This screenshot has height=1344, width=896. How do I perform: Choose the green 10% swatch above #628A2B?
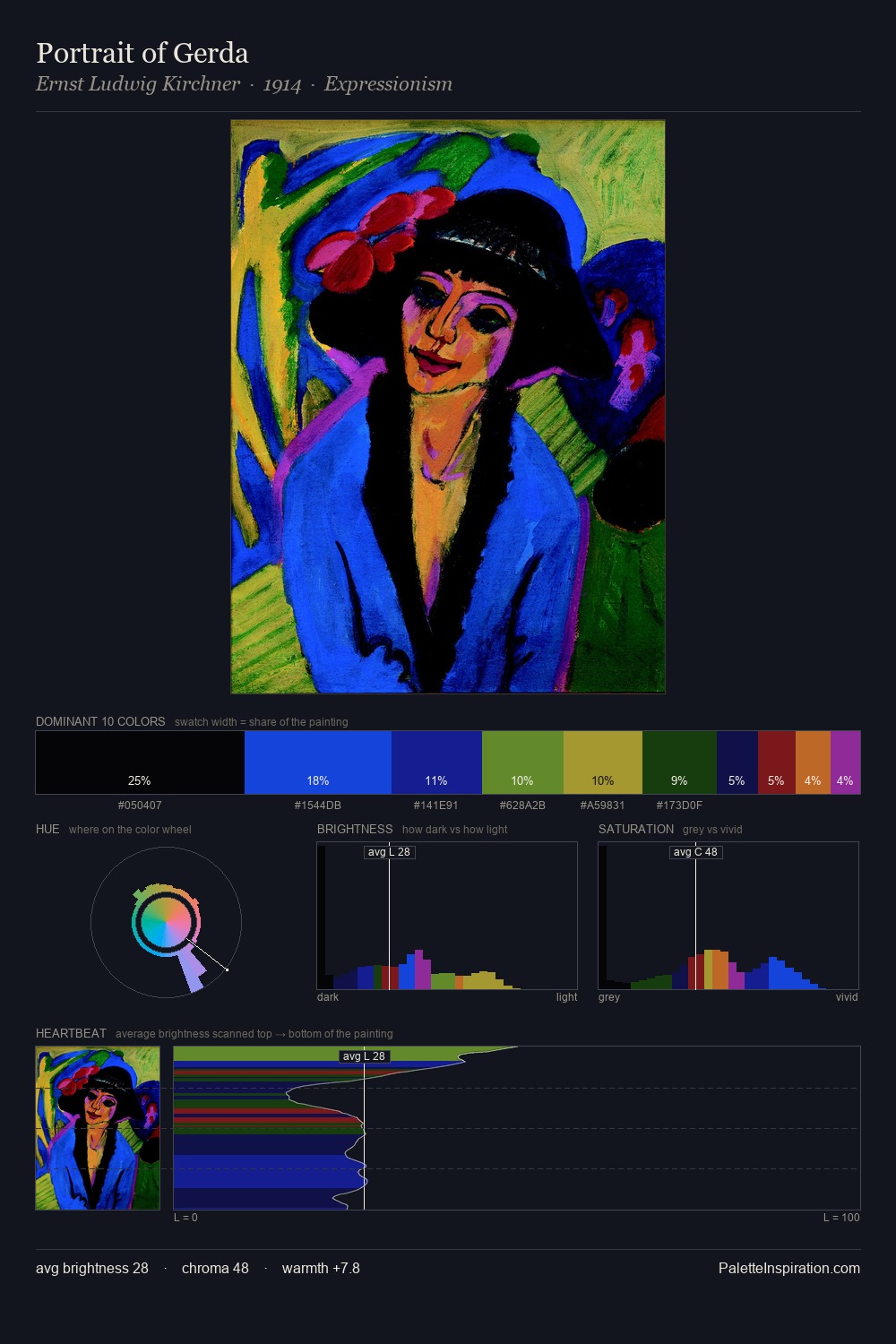pyautogui.click(x=522, y=762)
